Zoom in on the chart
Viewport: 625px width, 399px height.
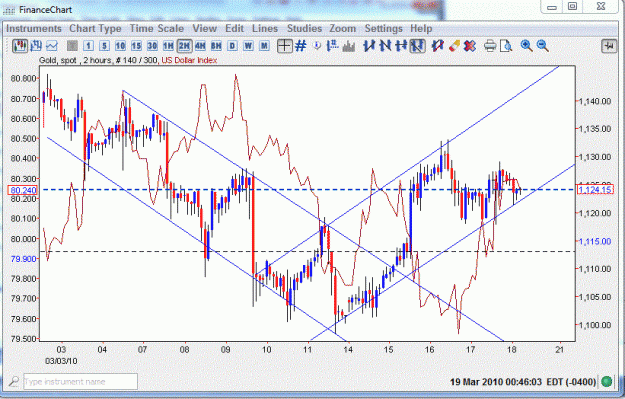click(527, 46)
